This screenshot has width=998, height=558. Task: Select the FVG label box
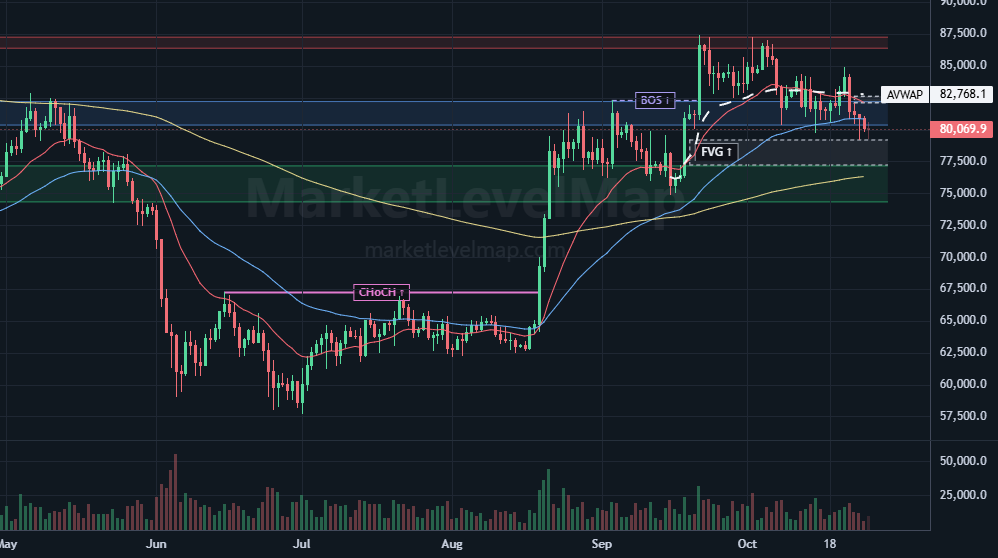(716, 152)
